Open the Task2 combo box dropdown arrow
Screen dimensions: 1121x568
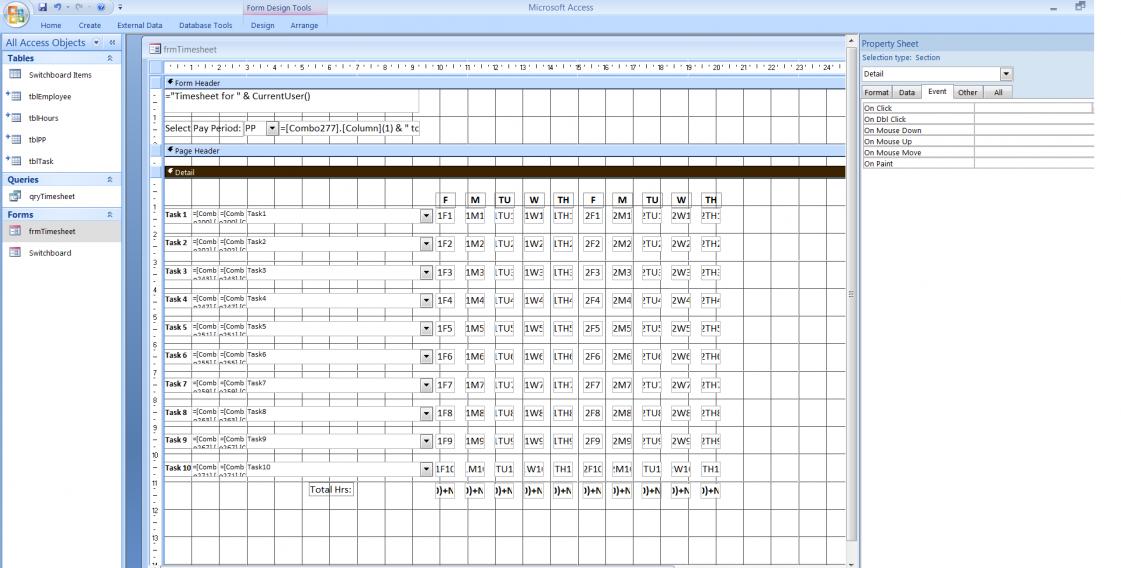coord(426,244)
